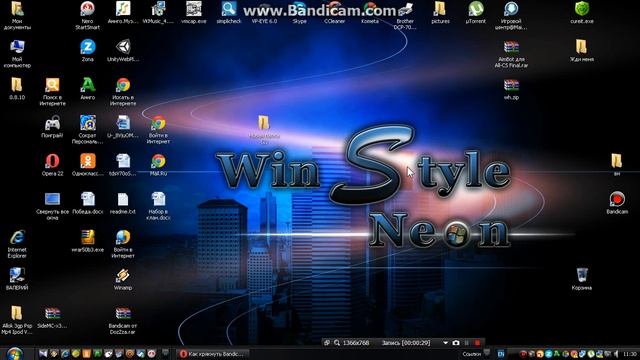Screen dimensions: 640x360
Task: Click the Запись [00:00:29] recording status
Action: pos(406,343)
